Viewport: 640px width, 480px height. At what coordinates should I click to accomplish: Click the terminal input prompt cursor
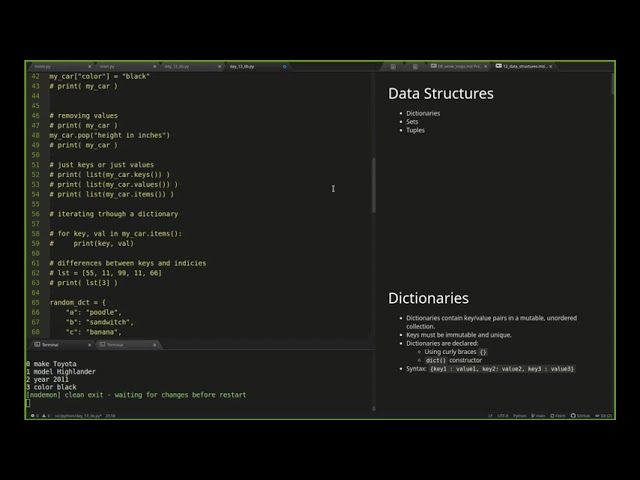[x=28, y=403]
